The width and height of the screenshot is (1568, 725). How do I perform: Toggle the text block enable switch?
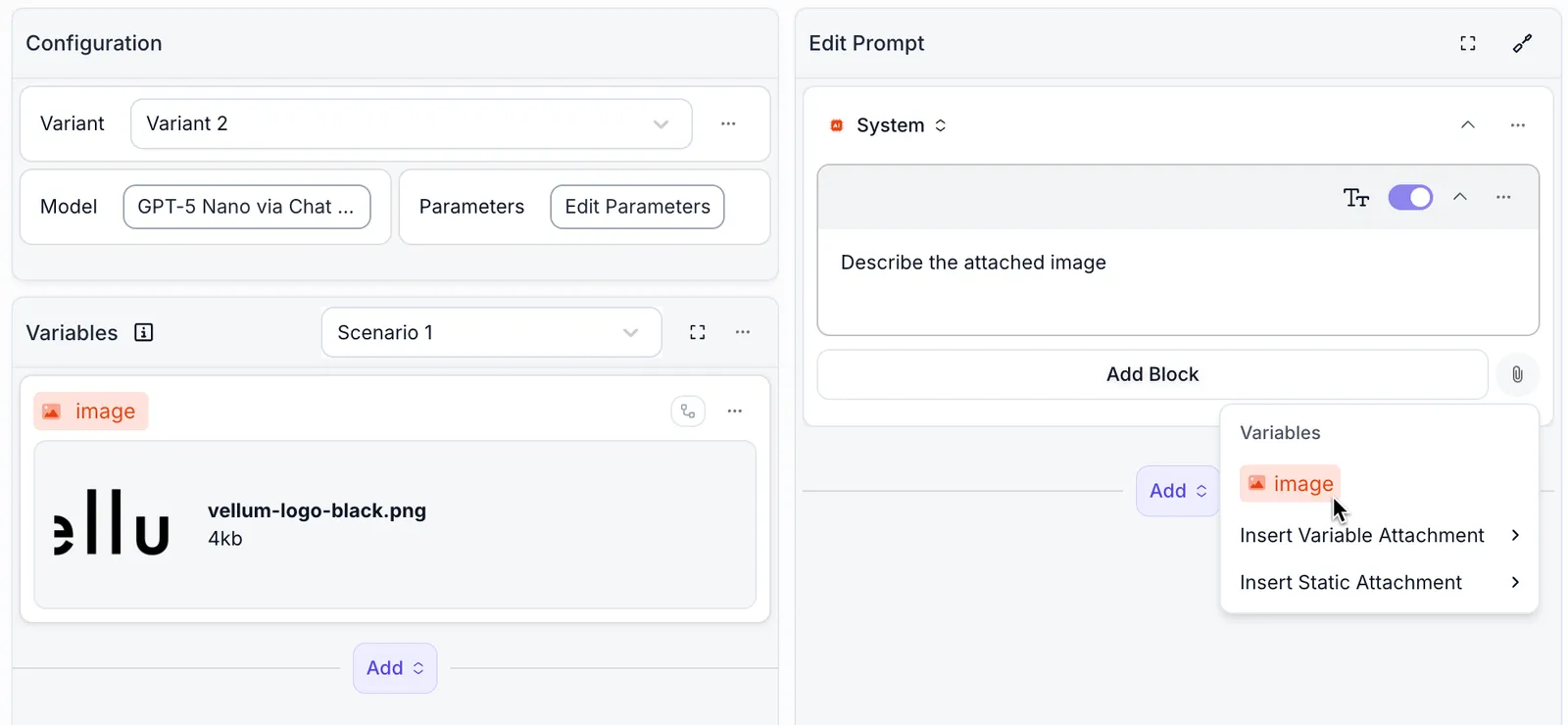1410,198
